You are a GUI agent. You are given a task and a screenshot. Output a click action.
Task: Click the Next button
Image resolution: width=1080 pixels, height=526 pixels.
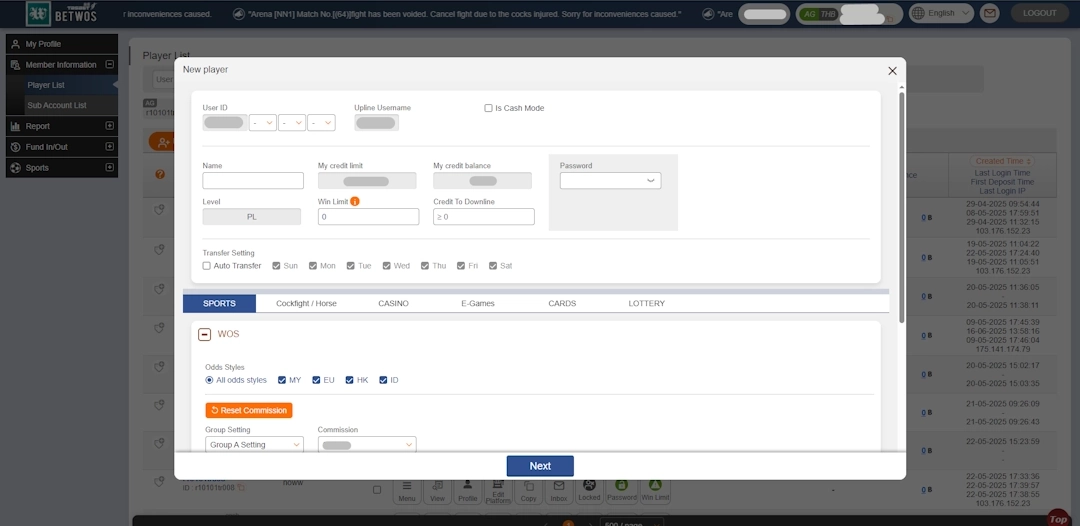coord(540,466)
